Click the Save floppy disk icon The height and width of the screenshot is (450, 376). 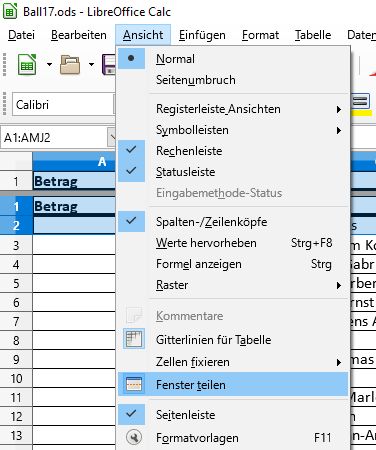109,65
